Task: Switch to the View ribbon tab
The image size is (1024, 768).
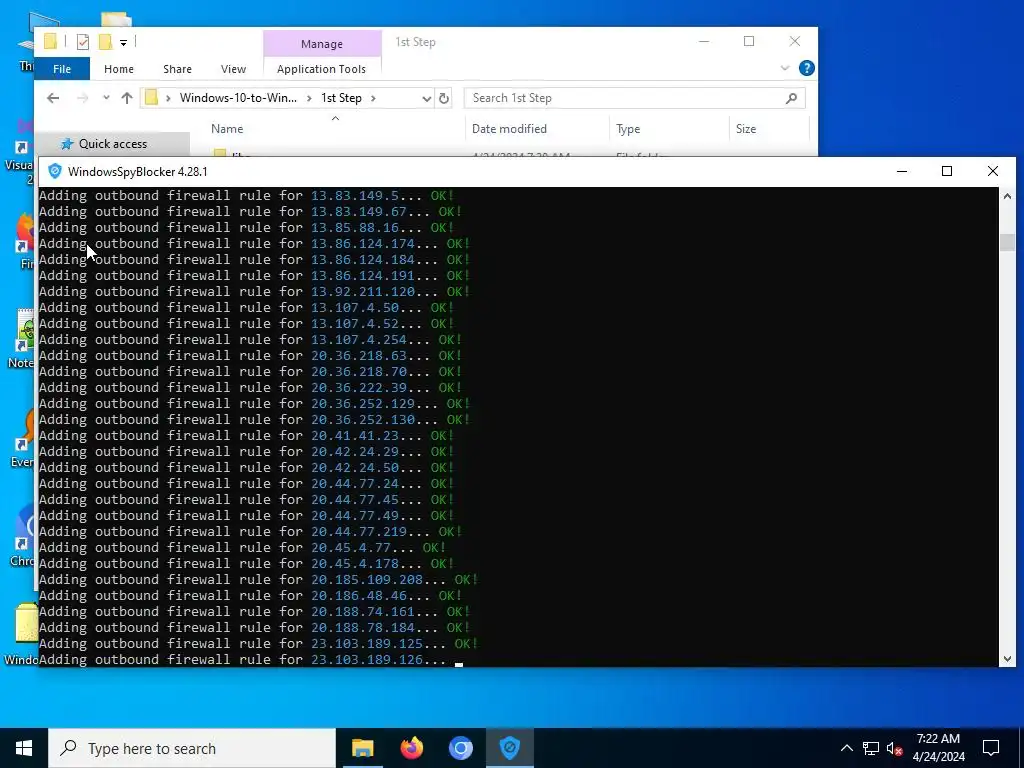Action: coord(233,69)
